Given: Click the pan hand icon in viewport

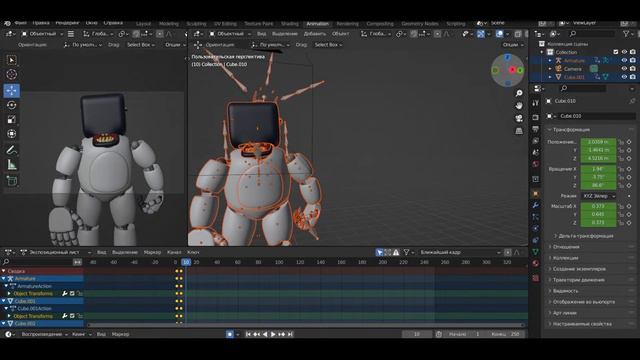Looking at the screenshot, I should [x=519, y=106].
